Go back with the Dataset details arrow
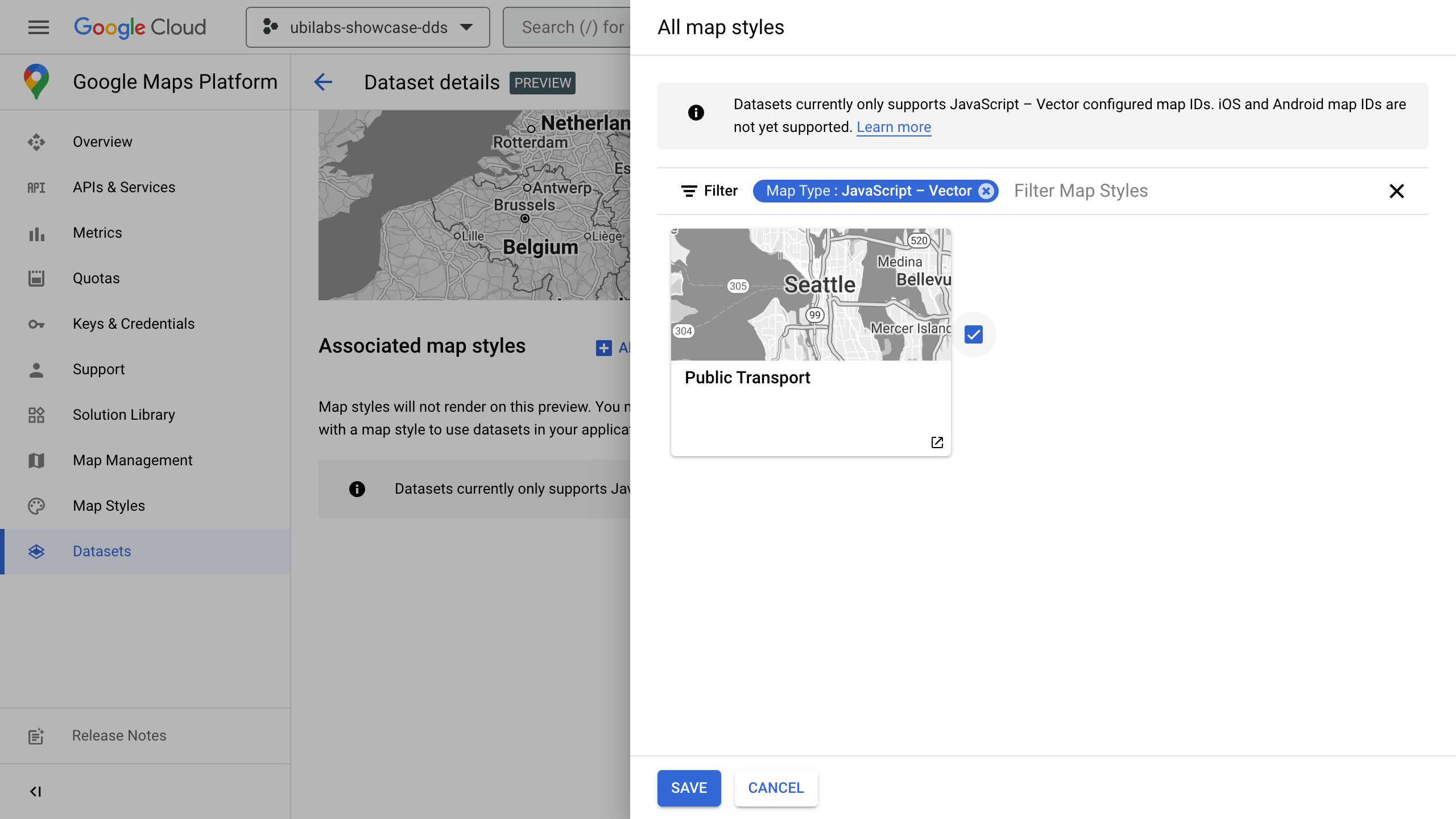 323,82
